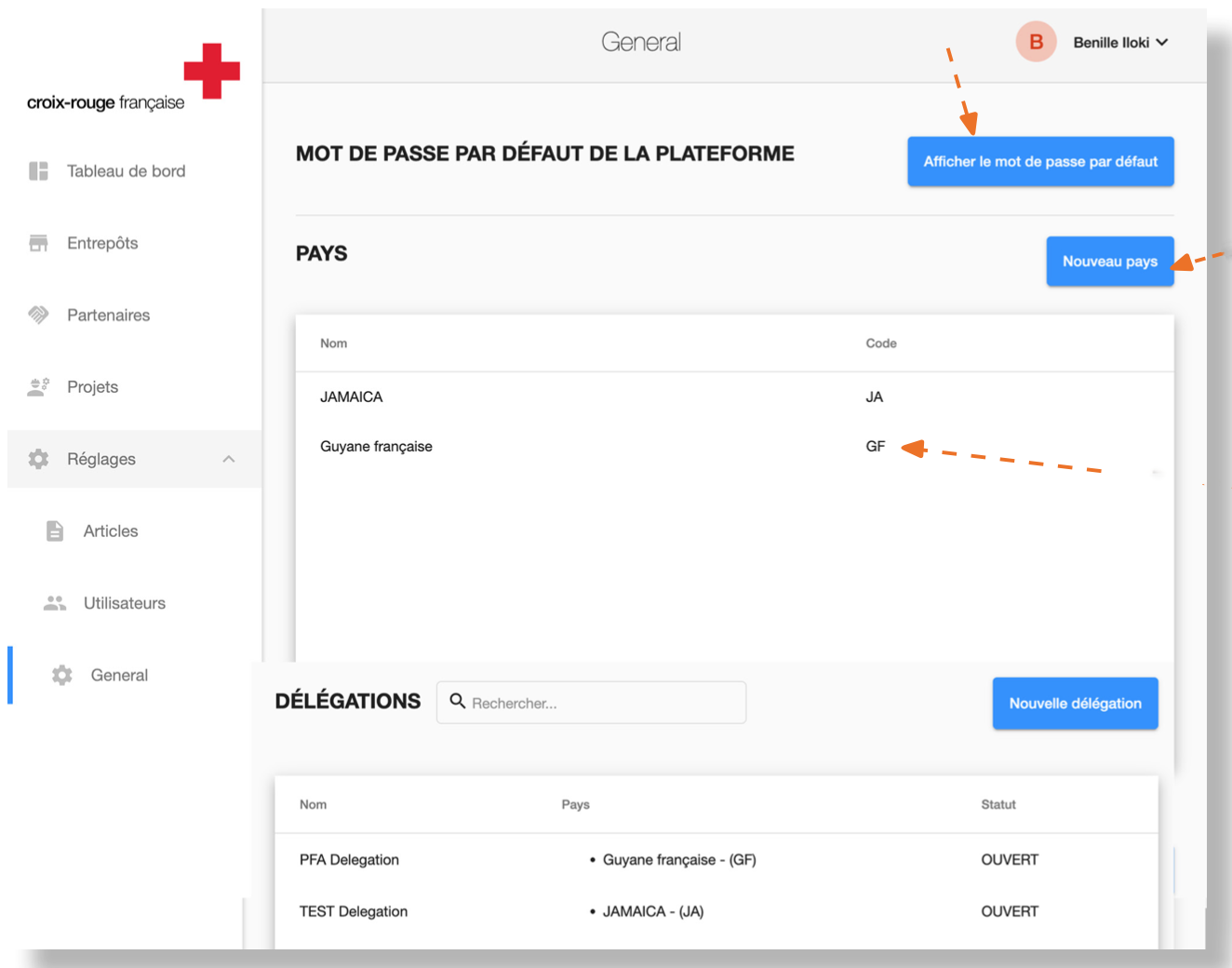Collapse the Réglages menu chevron

[x=229, y=459]
